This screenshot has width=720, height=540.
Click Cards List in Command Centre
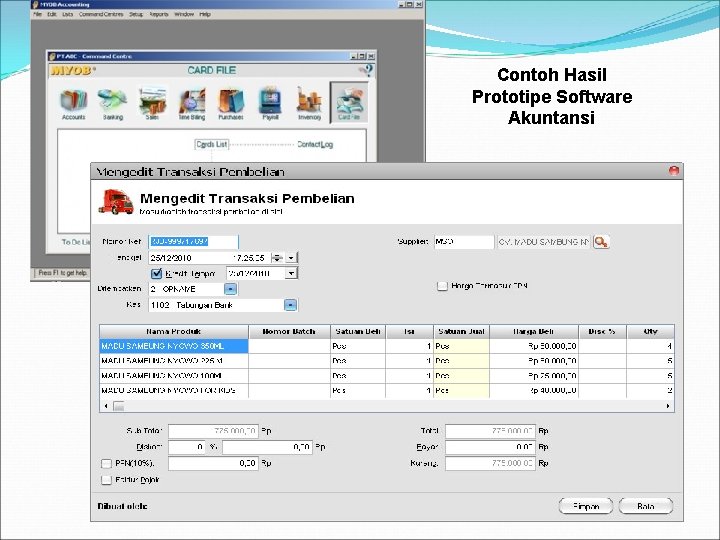point(212,144)
